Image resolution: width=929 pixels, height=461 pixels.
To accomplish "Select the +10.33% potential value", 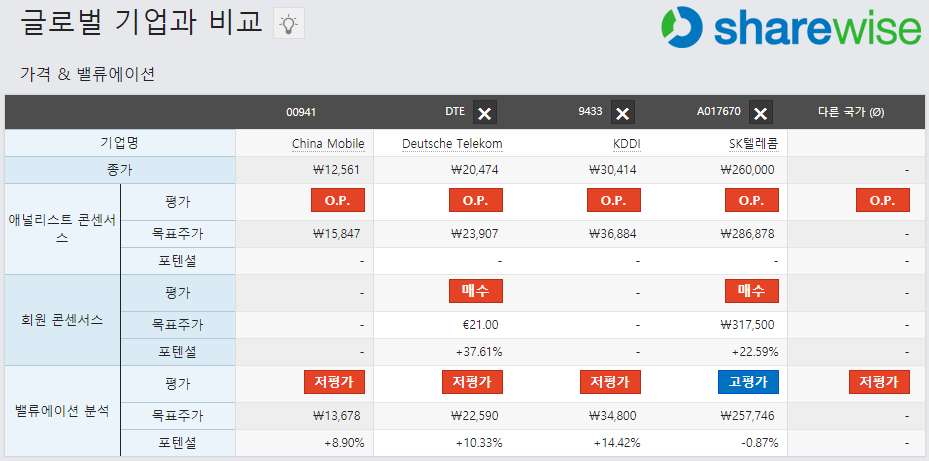I will [x=479, y=443].
